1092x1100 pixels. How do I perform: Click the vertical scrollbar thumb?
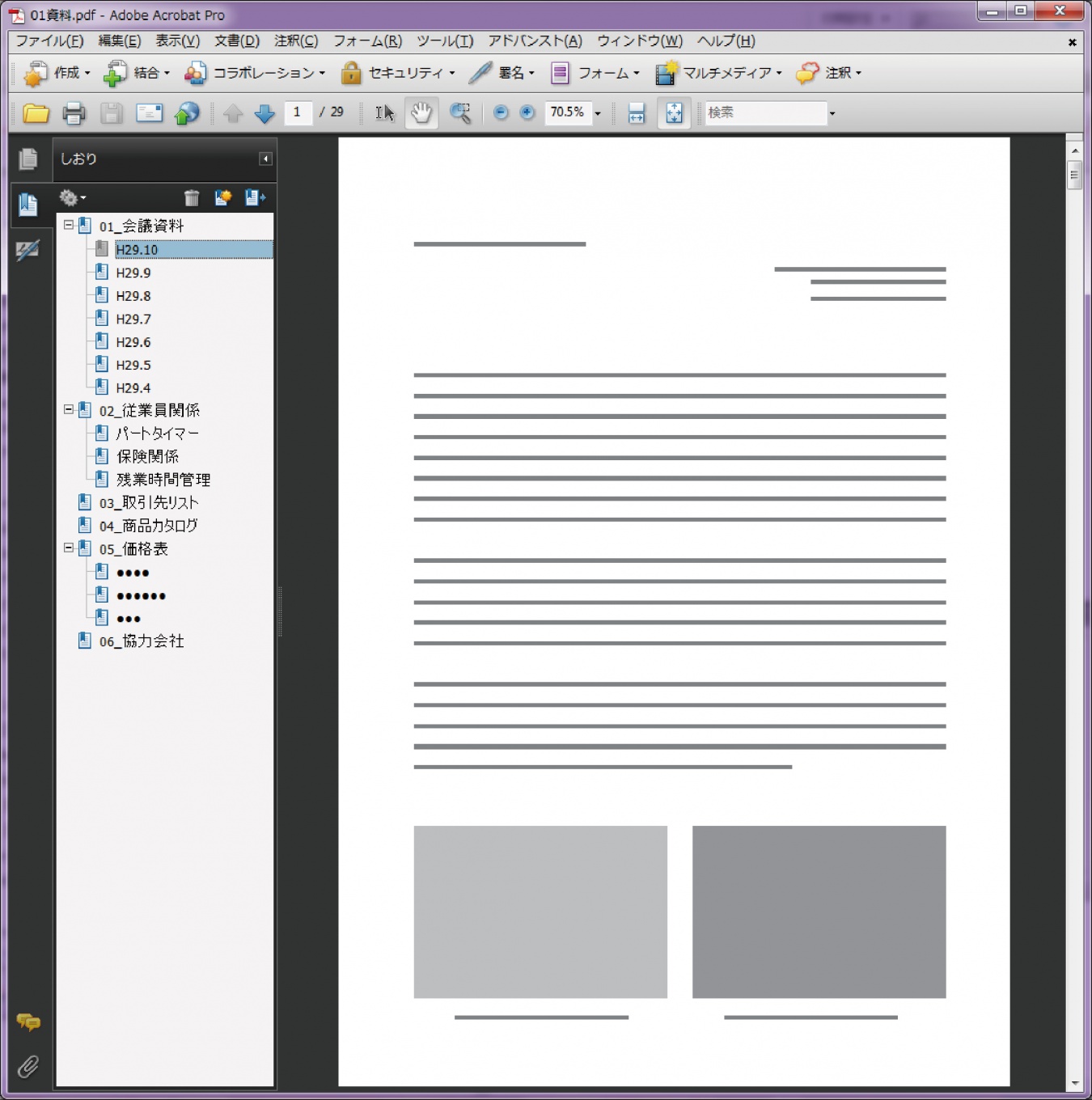tap(1074, 175)
